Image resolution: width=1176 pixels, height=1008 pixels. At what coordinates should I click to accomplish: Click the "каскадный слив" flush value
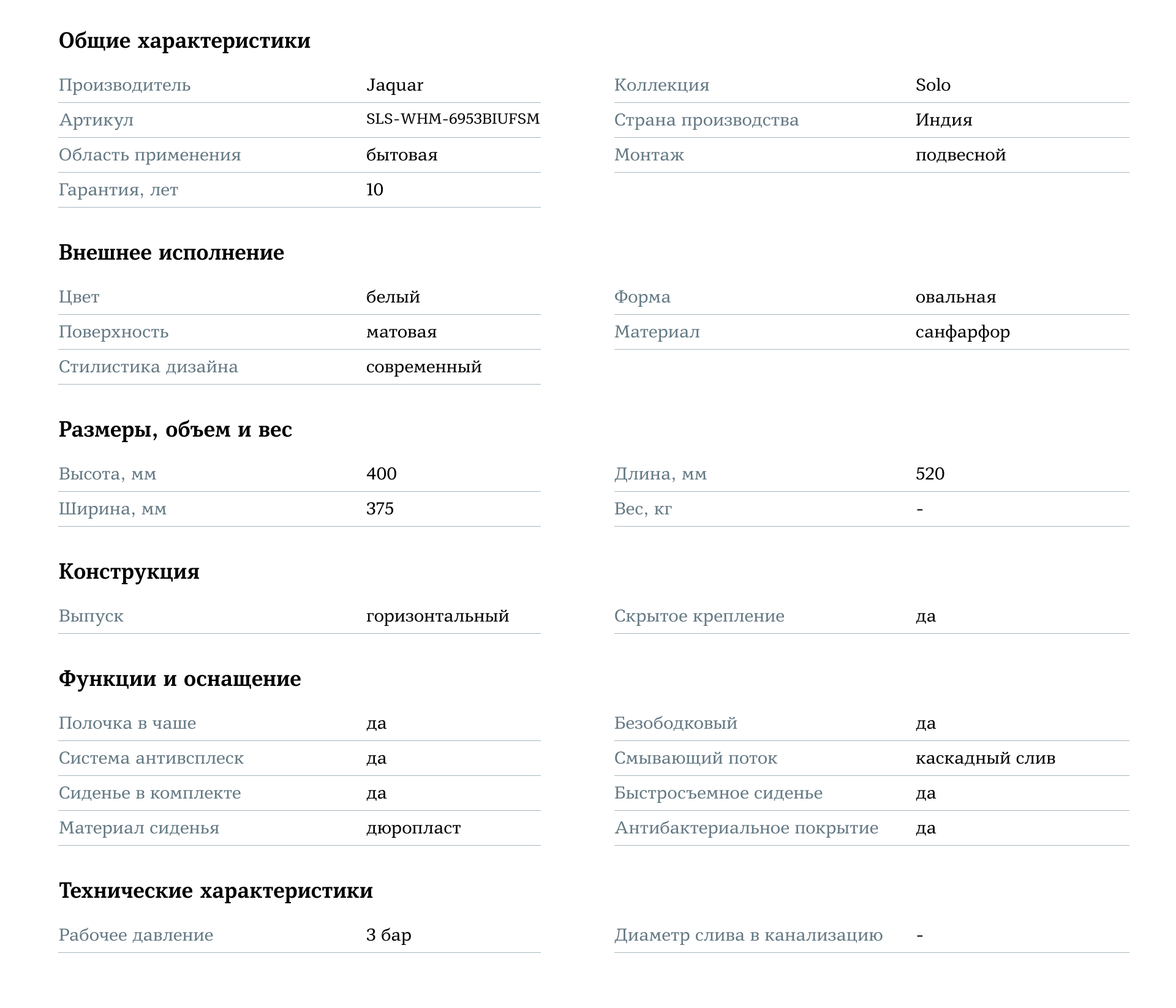pos(985,758)
